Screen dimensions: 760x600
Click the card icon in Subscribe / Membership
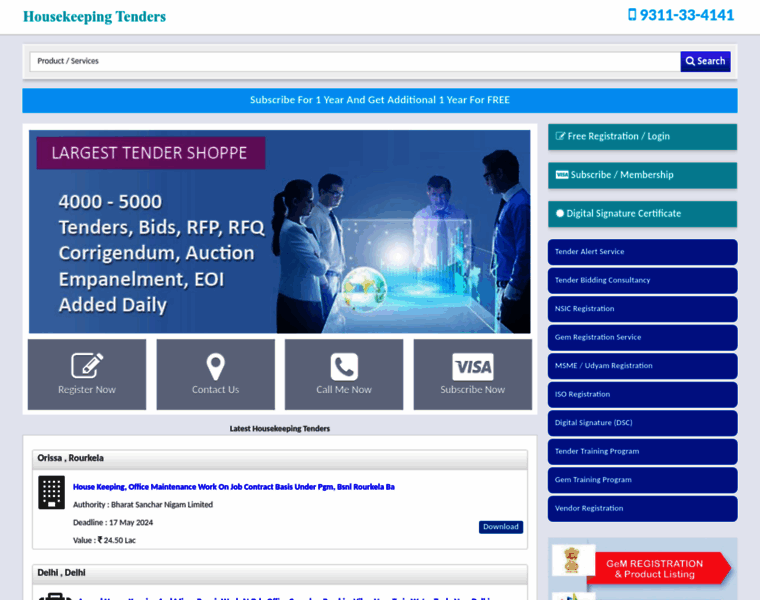tap(562, 174)
